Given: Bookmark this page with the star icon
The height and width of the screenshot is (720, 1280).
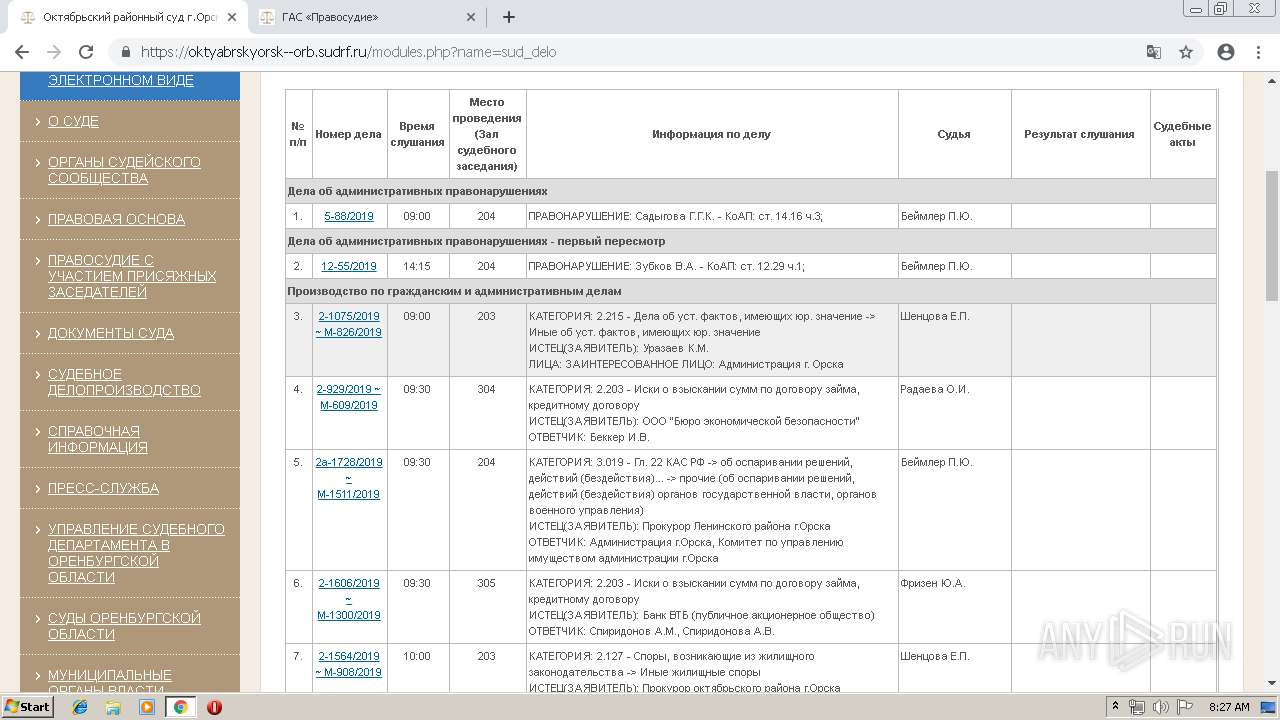Looking at the screenshot, I should coord(1186,52).
